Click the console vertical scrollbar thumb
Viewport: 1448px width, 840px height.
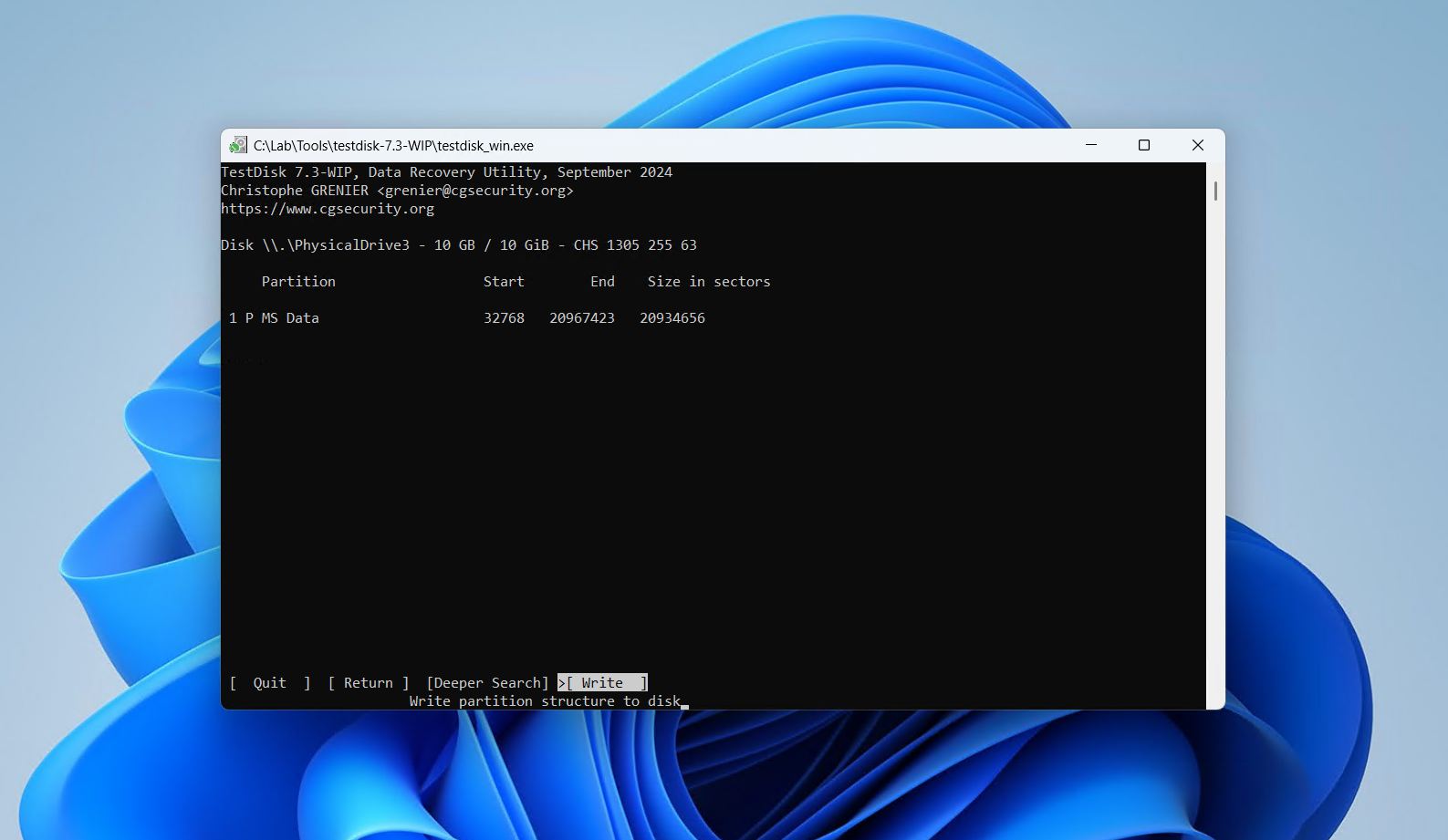coord(1215,191)
